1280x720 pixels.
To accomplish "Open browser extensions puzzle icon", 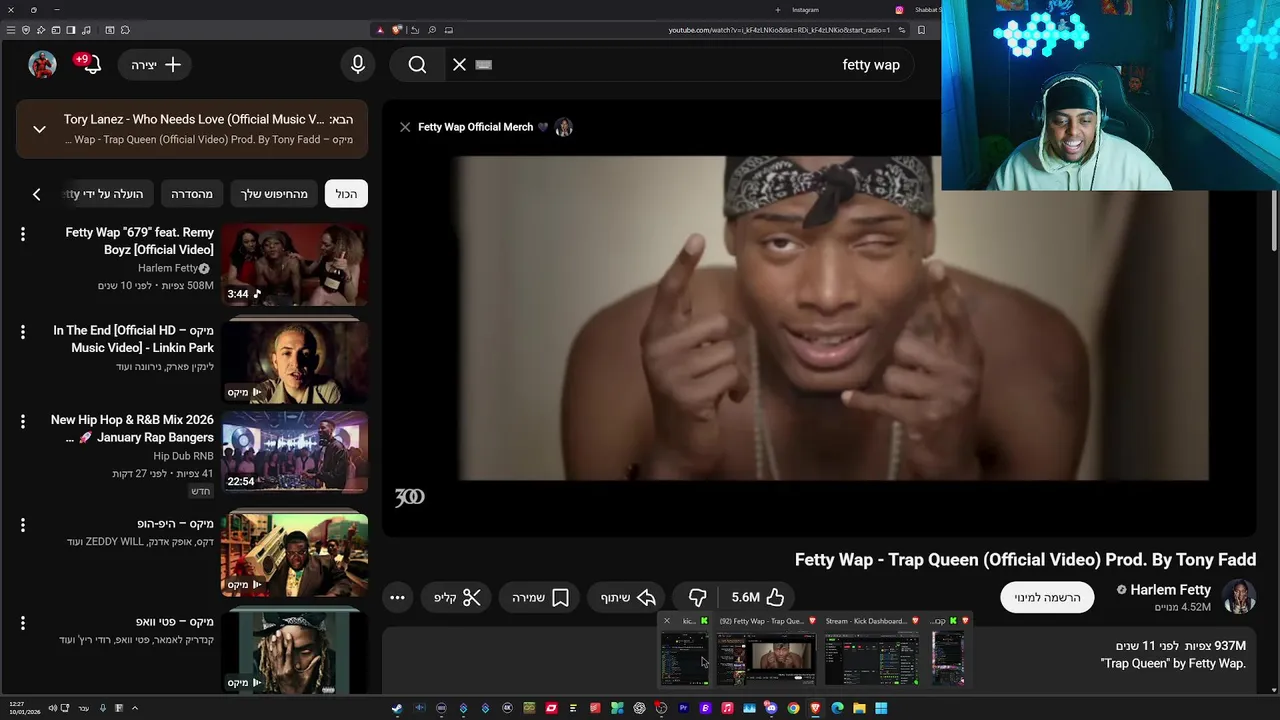I will pos(125,30).
